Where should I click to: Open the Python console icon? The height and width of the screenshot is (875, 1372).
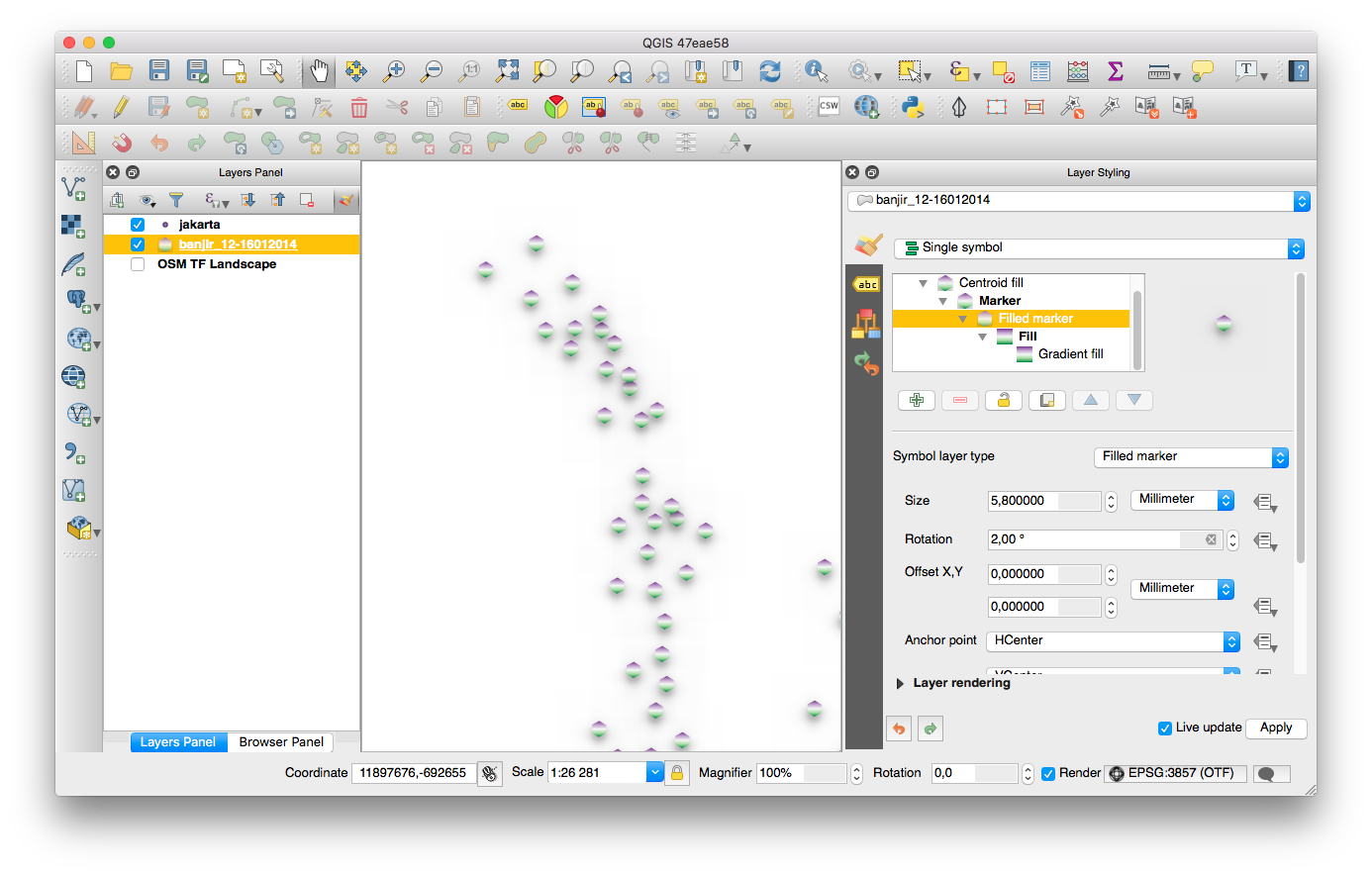pyautogui.click(x=913, y=107)
